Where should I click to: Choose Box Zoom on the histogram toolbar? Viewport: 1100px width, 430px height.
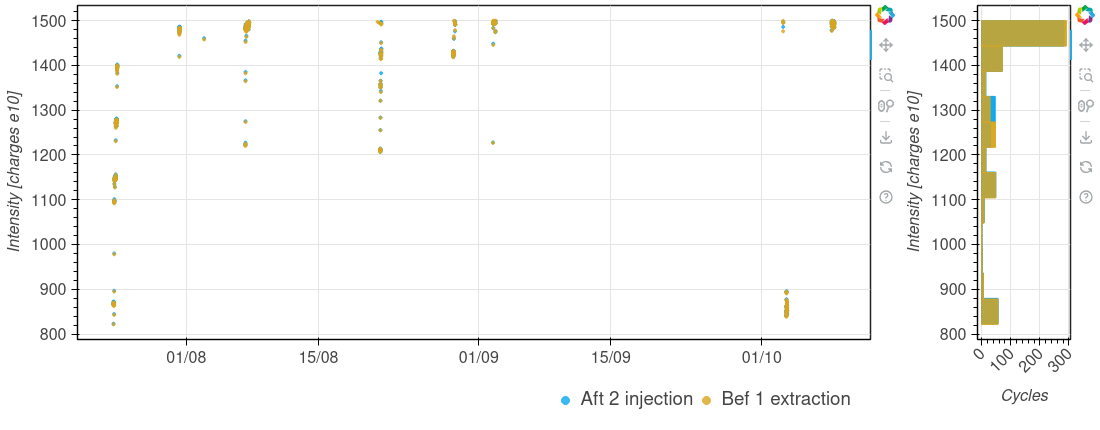[x=1085, y=75]
